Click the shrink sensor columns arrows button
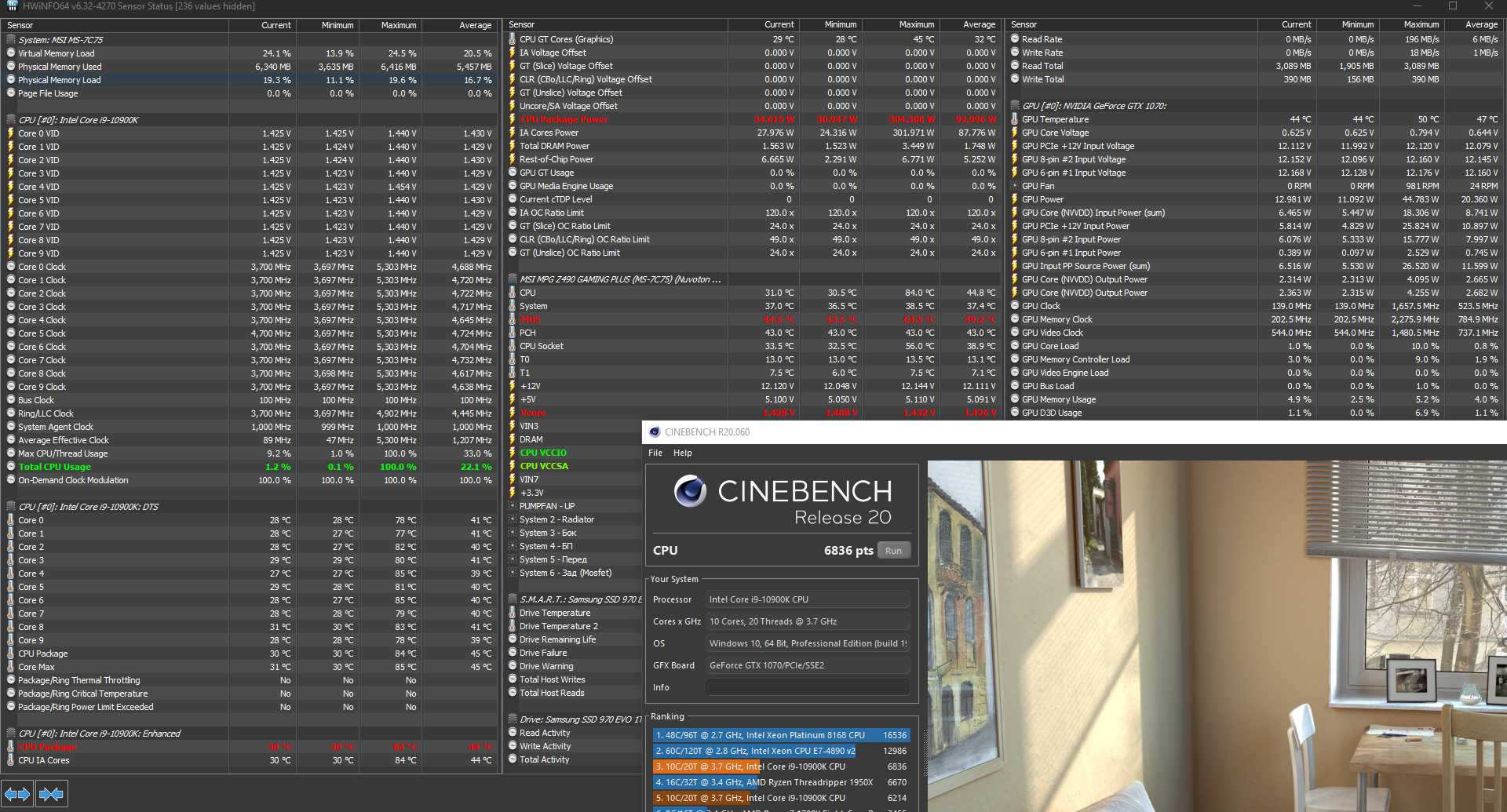 tap(51, 794)
